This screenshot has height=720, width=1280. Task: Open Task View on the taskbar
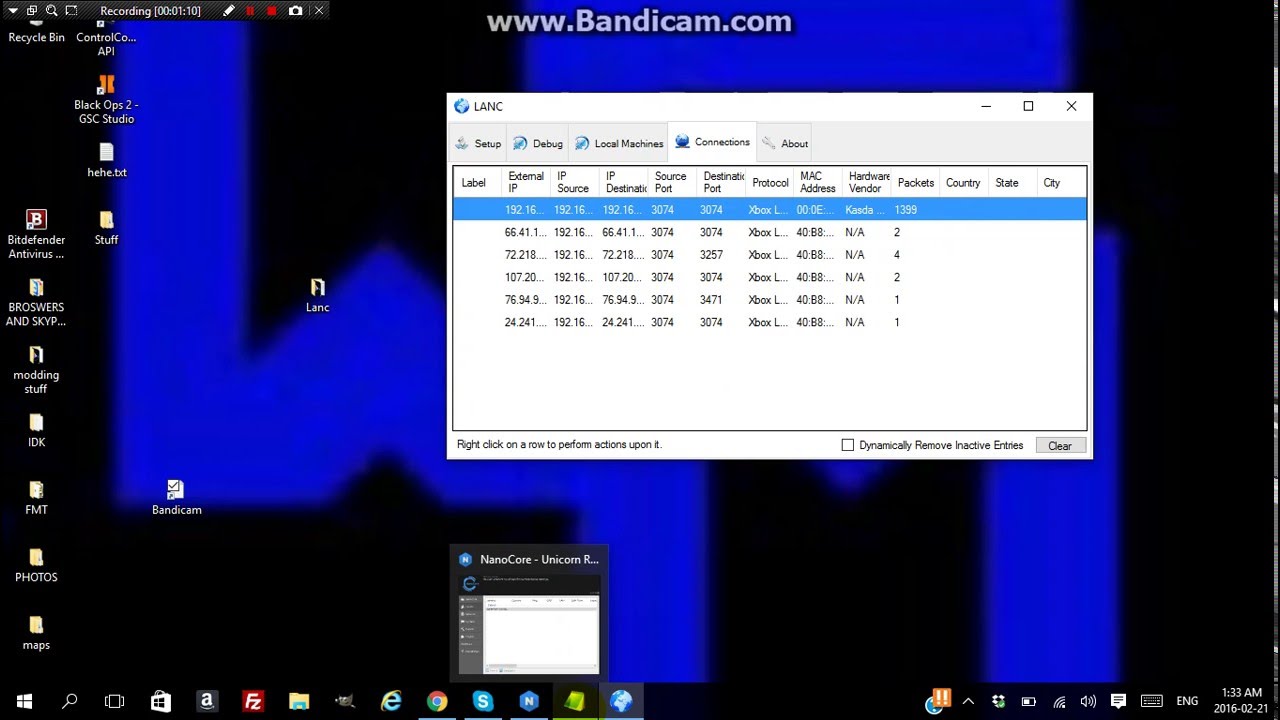115,701
